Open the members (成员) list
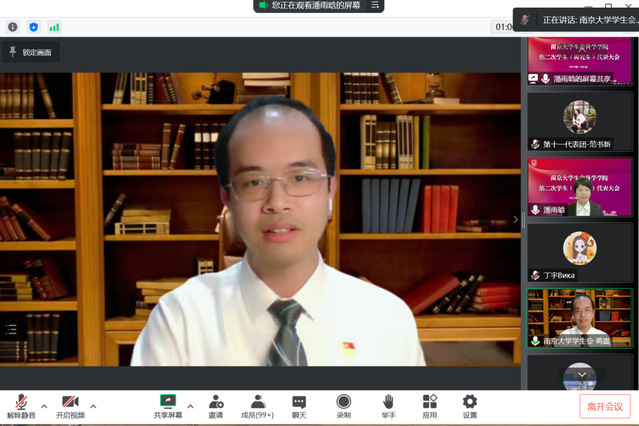This screenshot has width=639, height=426. 257,405
